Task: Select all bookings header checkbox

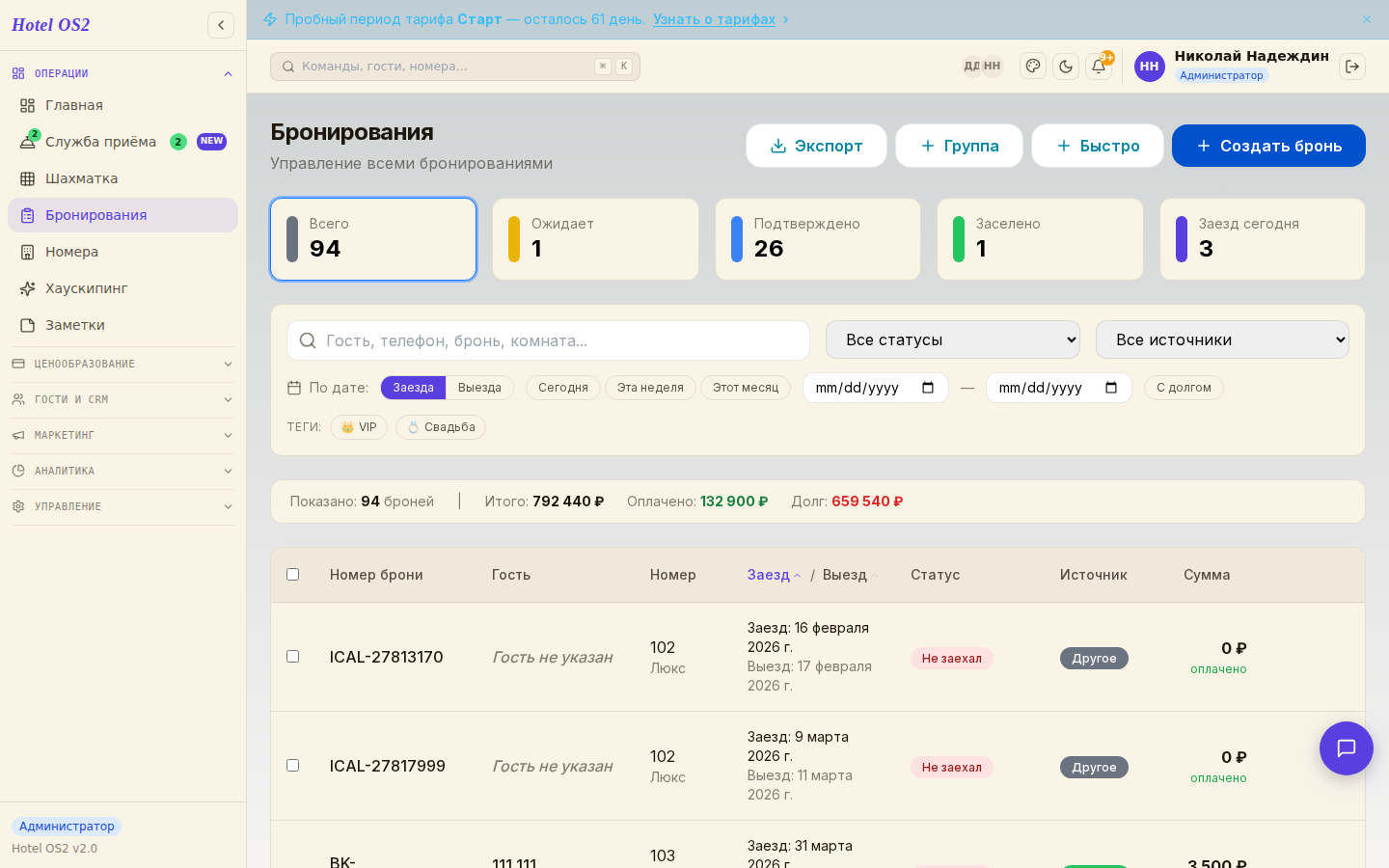Action: pos(293,575)
